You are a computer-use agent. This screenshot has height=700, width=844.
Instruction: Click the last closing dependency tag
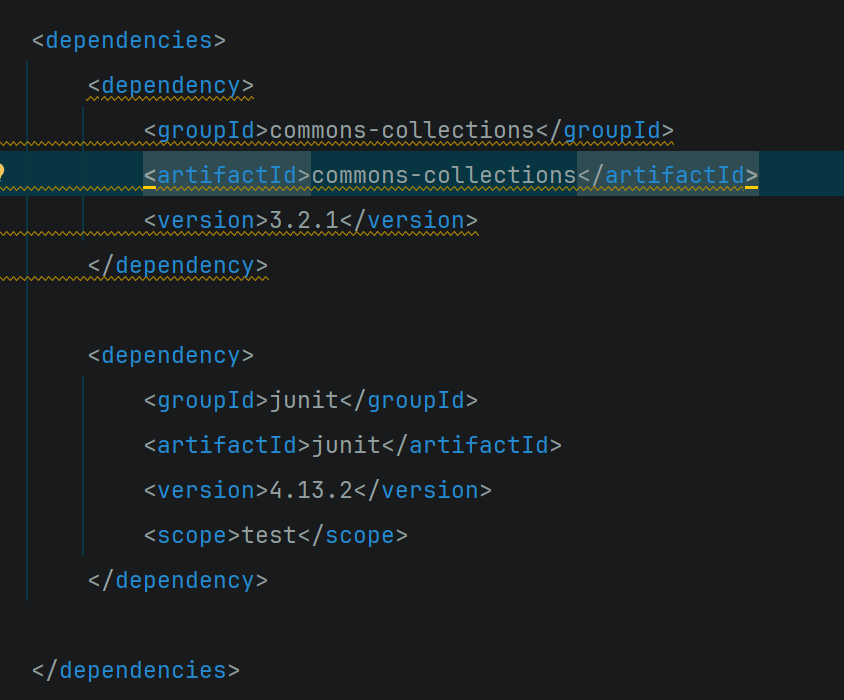[x=178, y=580]
